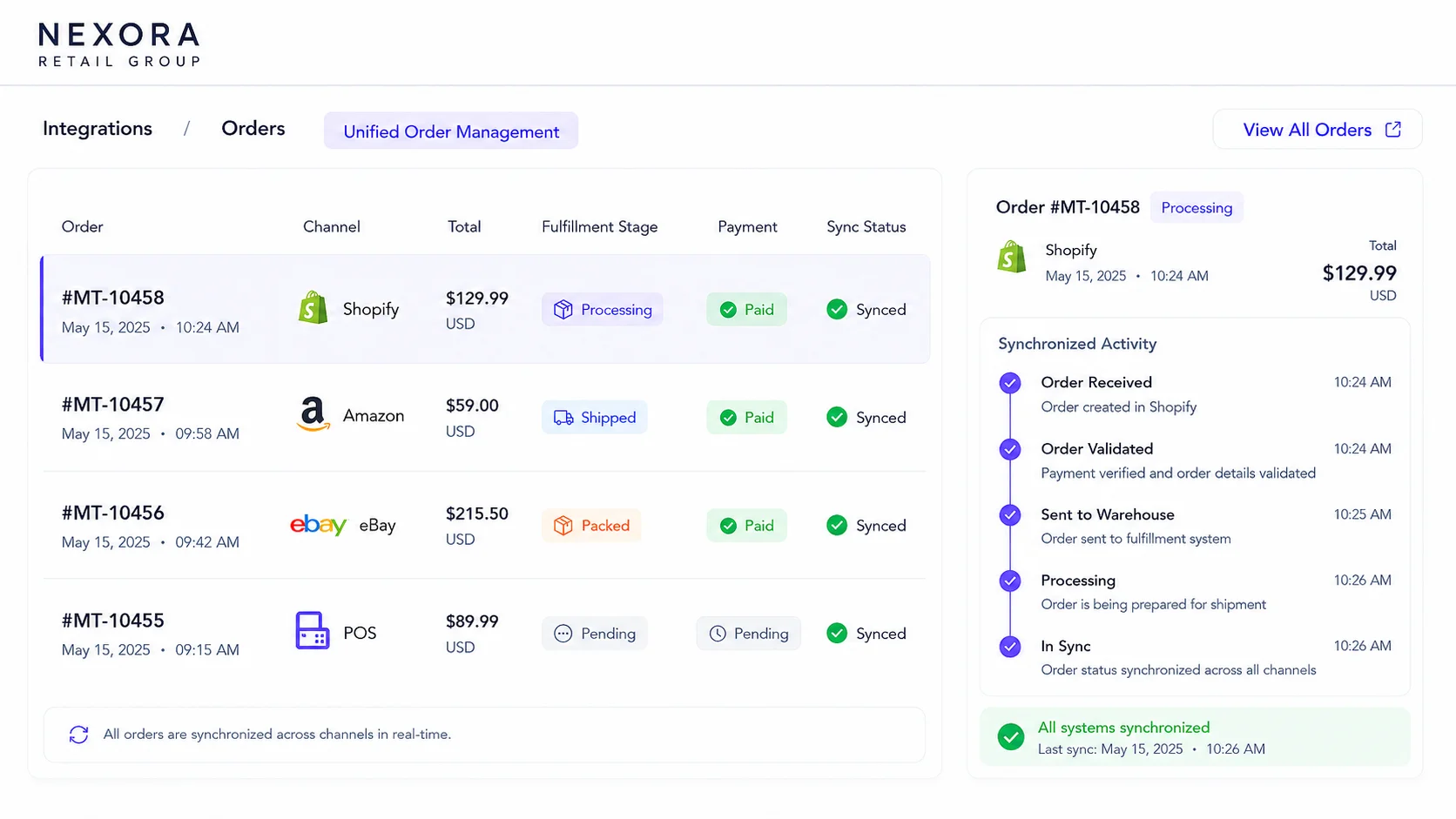Click the refresh sync icon in the footer notice
1456x819 pixels.
78,735
